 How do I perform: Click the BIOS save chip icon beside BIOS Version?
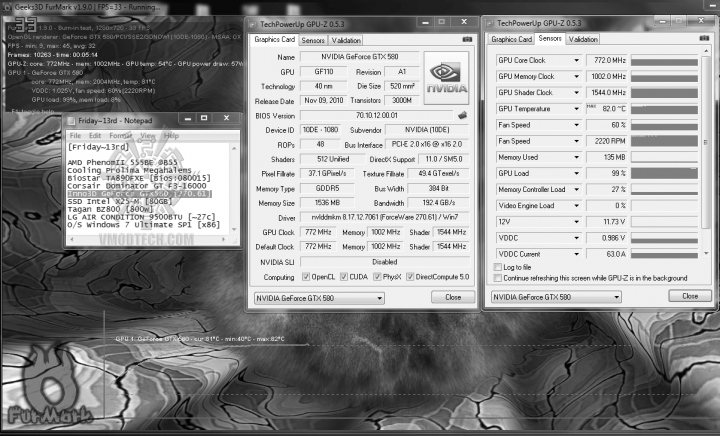point(462,115)
